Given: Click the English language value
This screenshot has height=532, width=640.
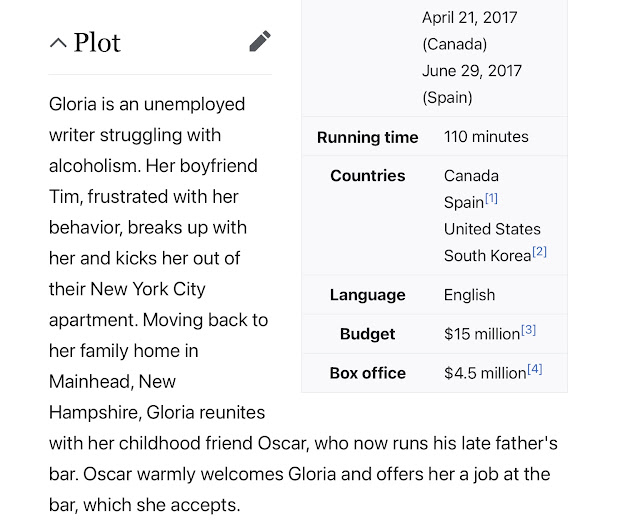Looking at the screenshot, I should click(469, 295).
